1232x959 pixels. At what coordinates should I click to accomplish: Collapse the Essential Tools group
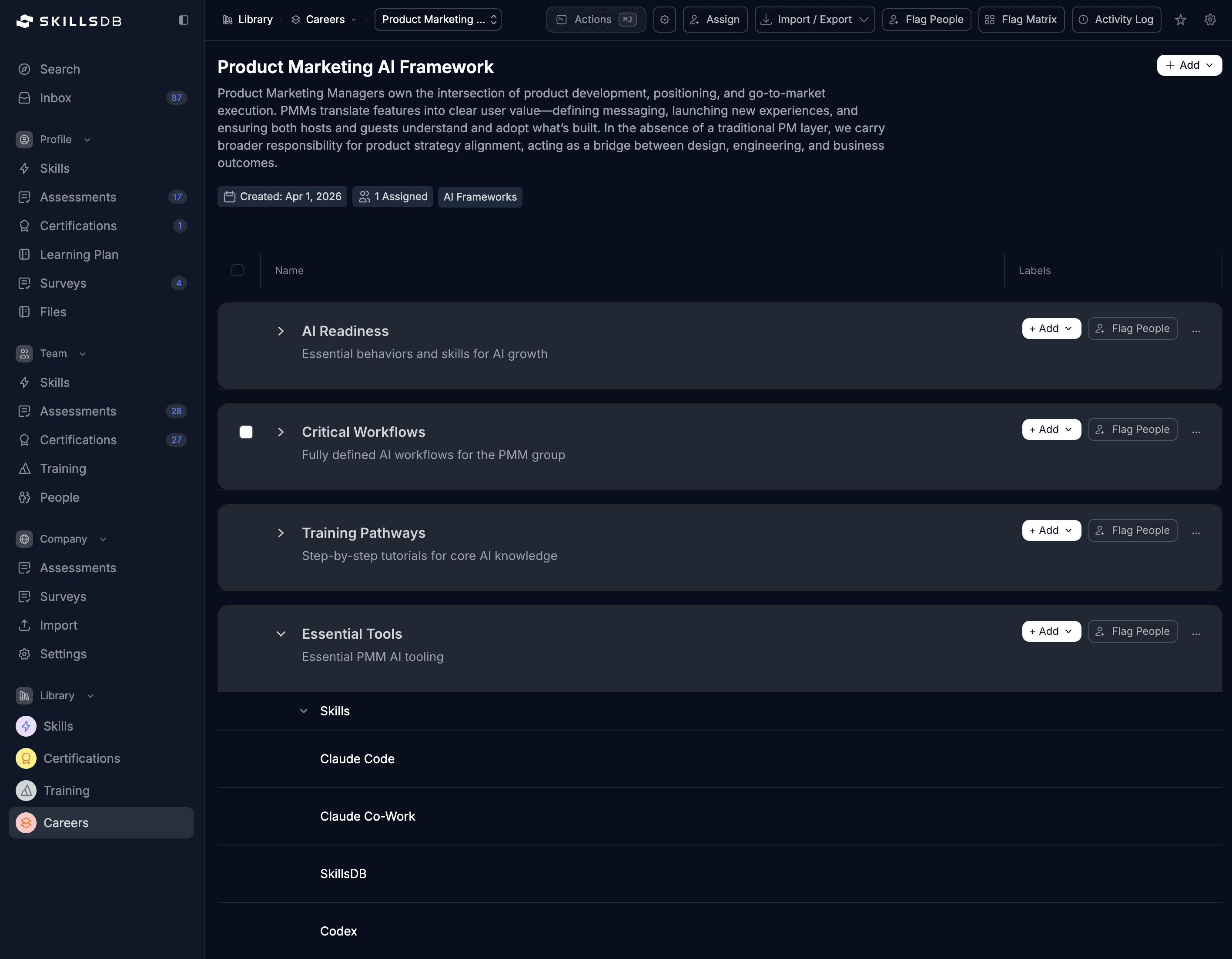(x=281, y=634)
